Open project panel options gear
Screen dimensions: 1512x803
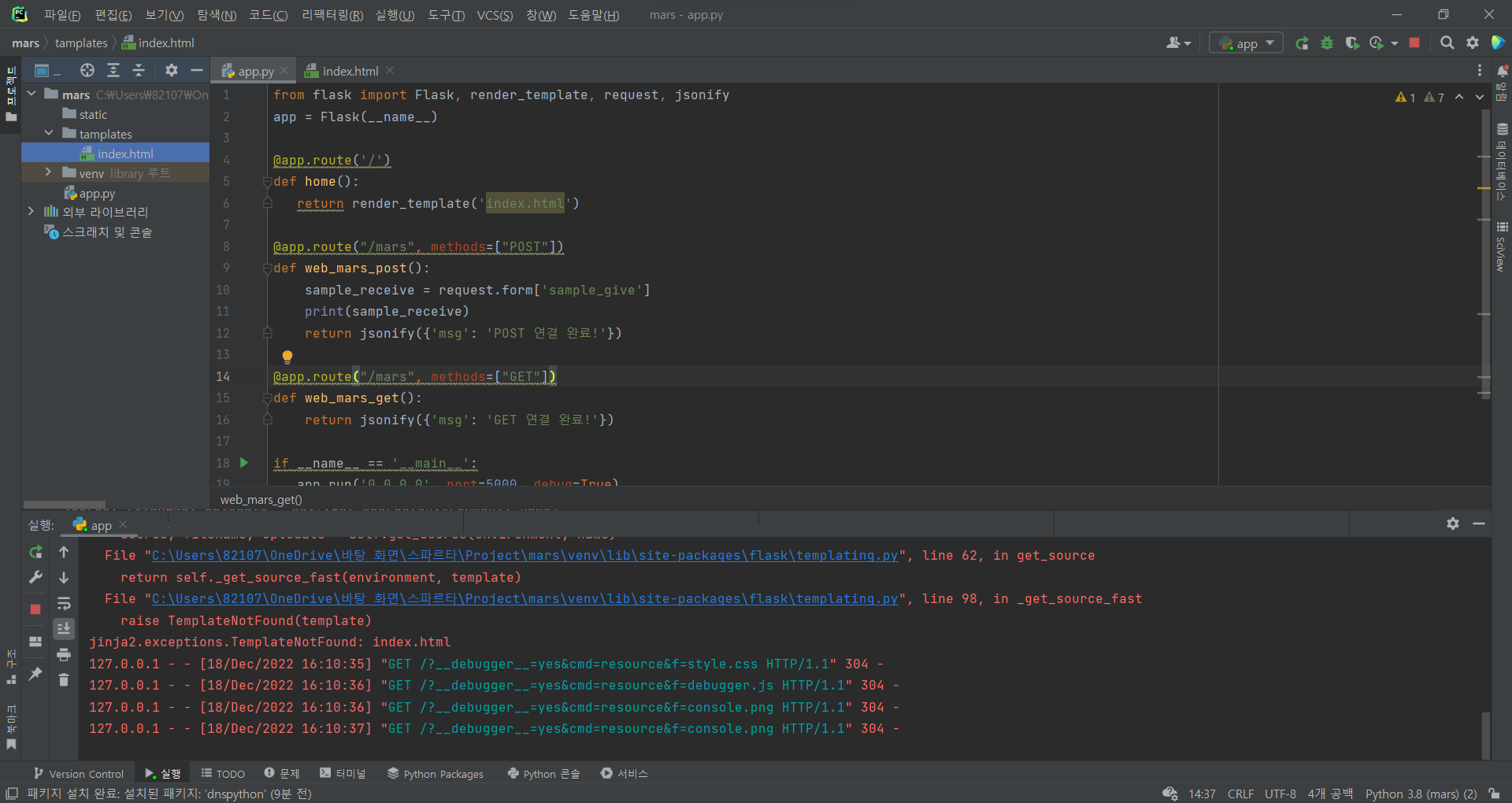(x=172, y=71)
